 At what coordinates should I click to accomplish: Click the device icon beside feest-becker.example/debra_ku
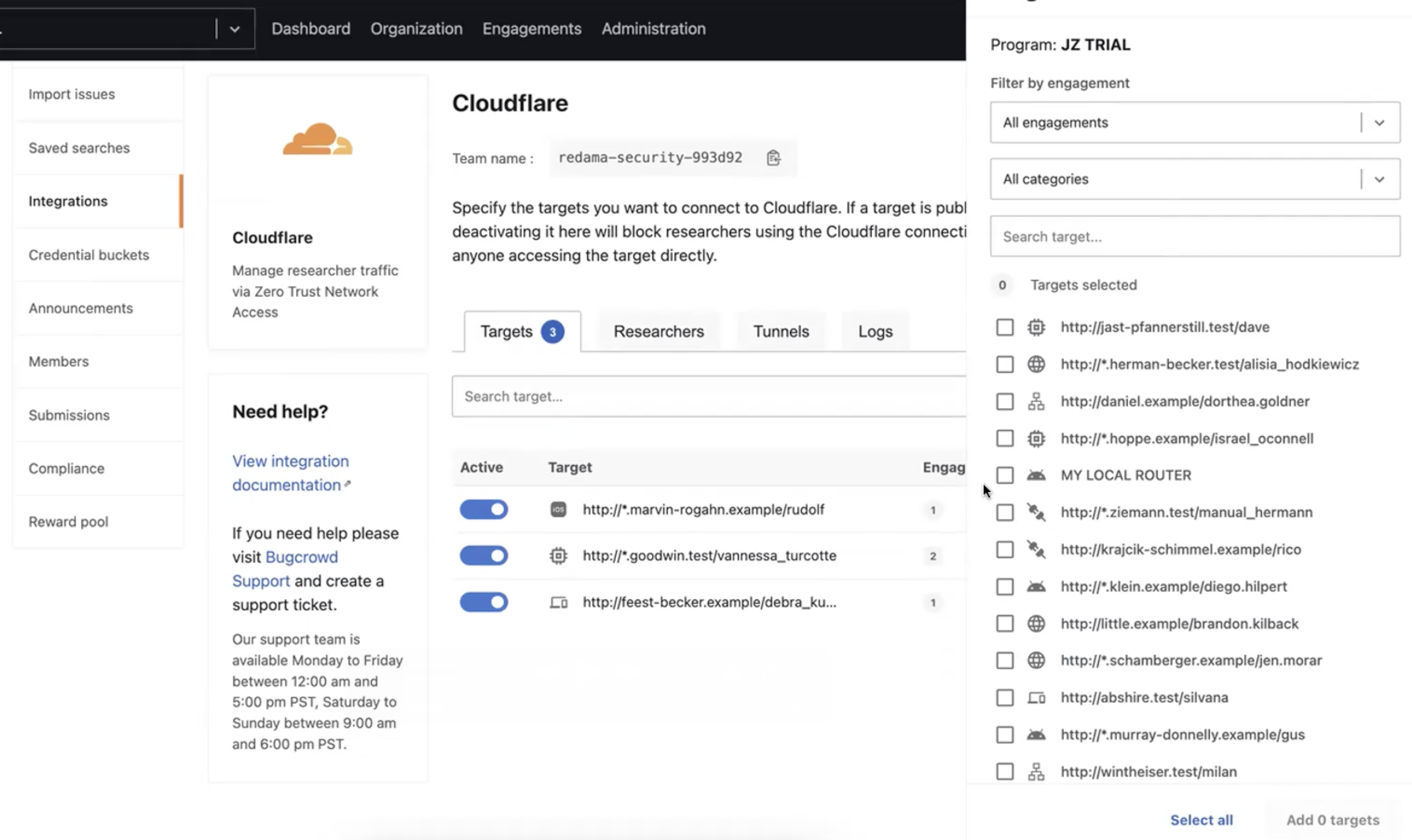[558, 602]
